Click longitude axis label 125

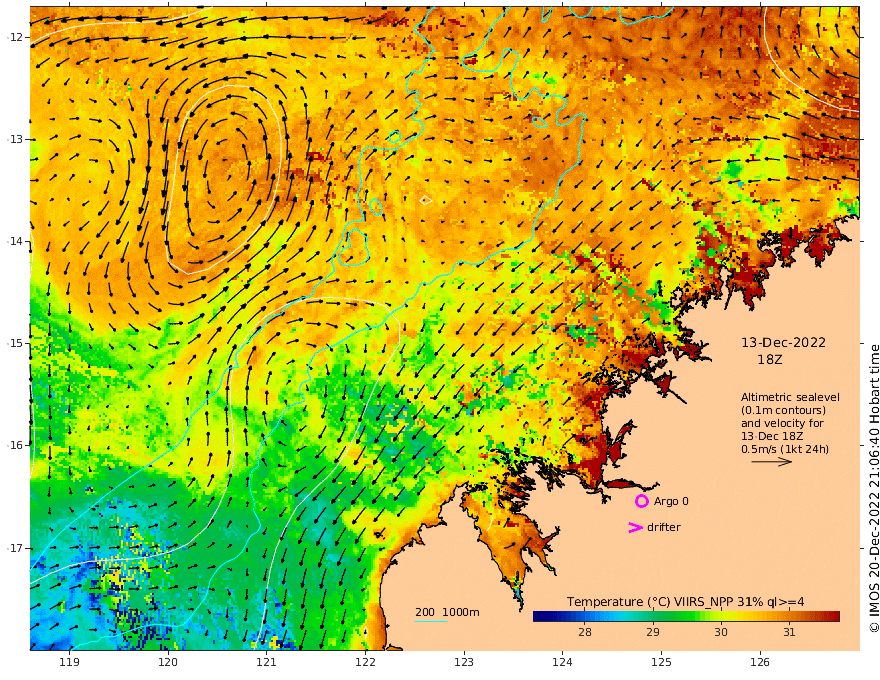click(x=662, y=662)
